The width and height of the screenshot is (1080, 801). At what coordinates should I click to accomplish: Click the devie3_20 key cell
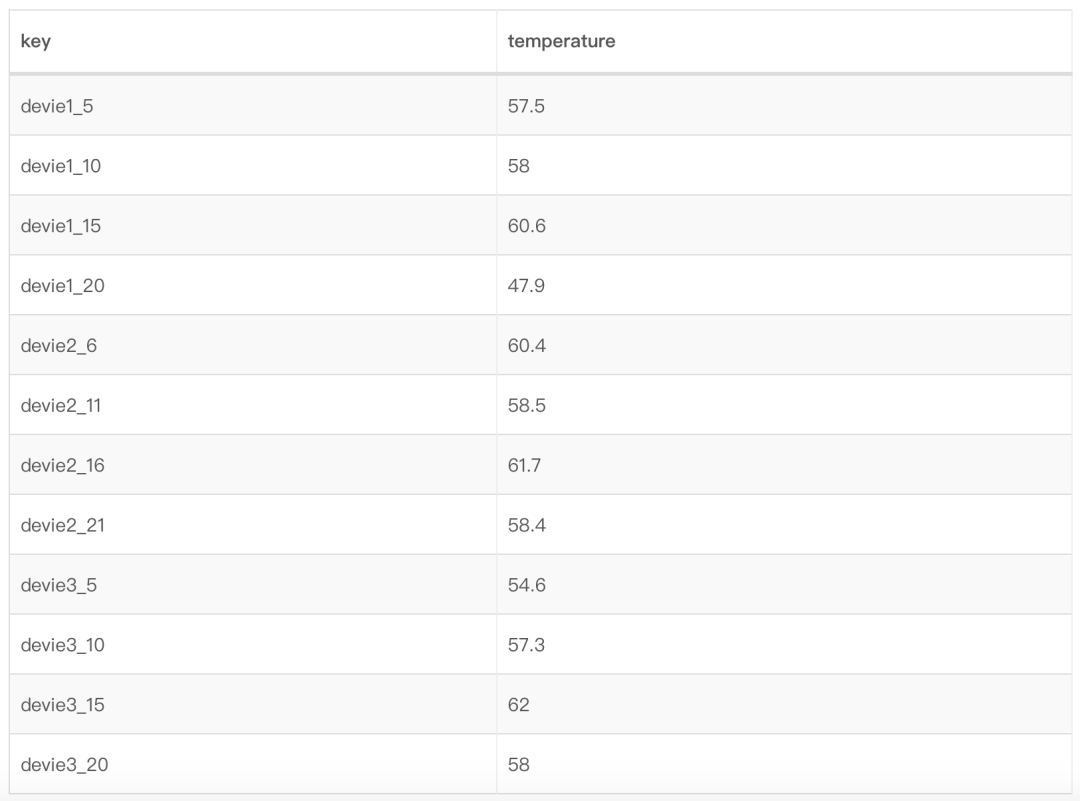click(x=65, y=766)
